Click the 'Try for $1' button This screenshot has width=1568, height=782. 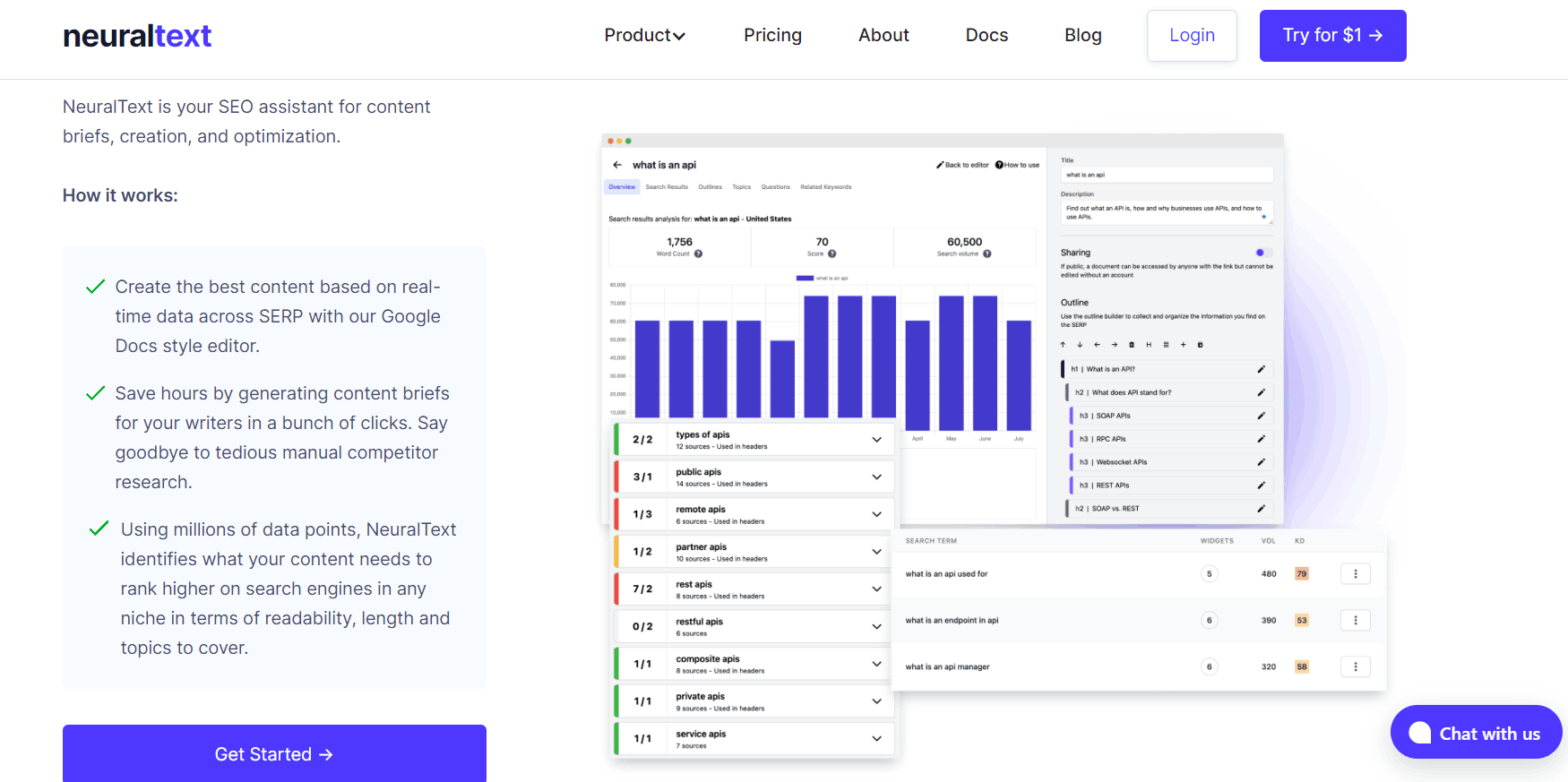[1332, 36]
